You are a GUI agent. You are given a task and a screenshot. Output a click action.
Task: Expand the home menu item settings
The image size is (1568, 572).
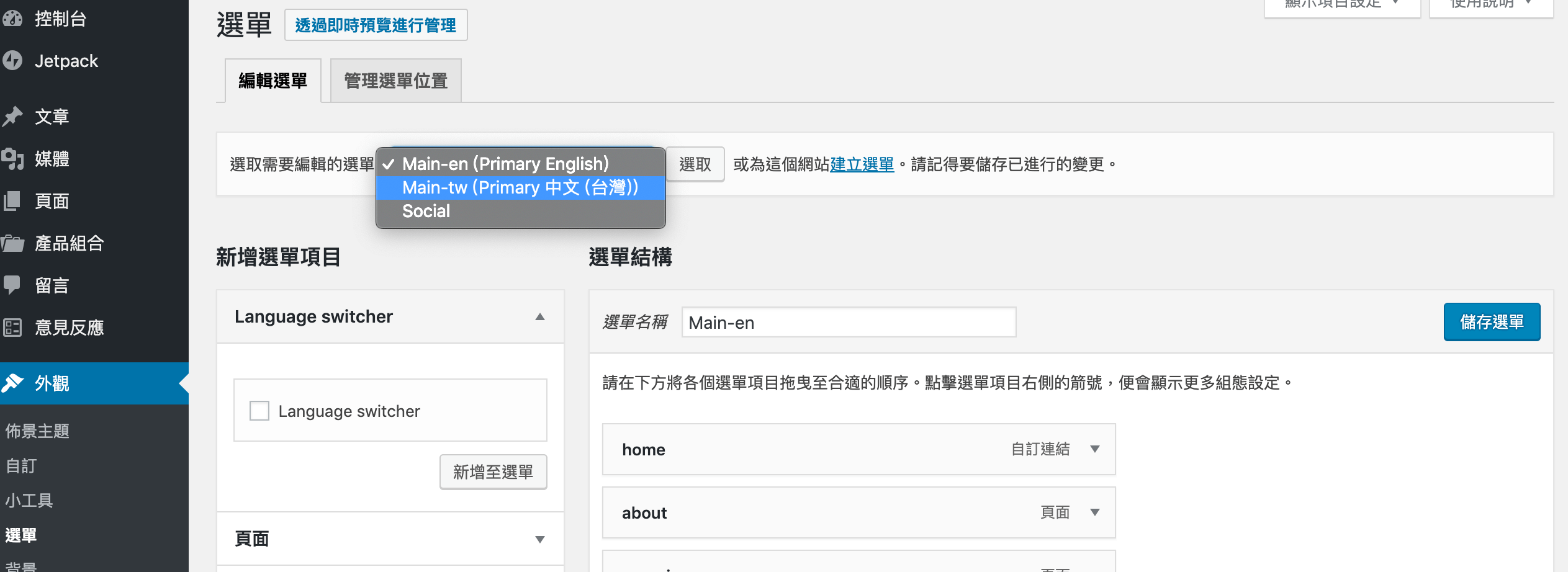[x=1095, y=449]
